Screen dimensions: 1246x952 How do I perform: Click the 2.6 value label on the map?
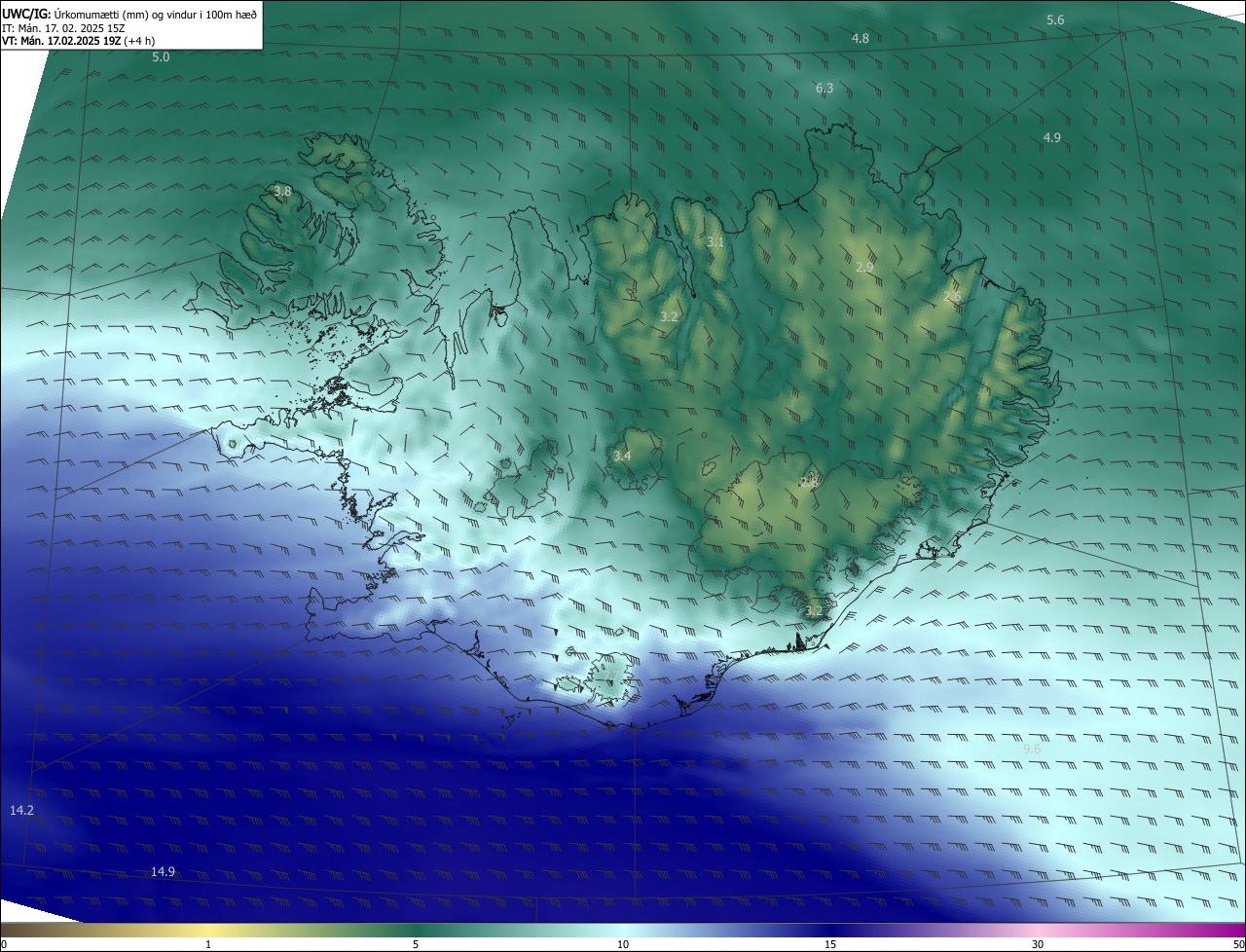click(x=952, y=296)
